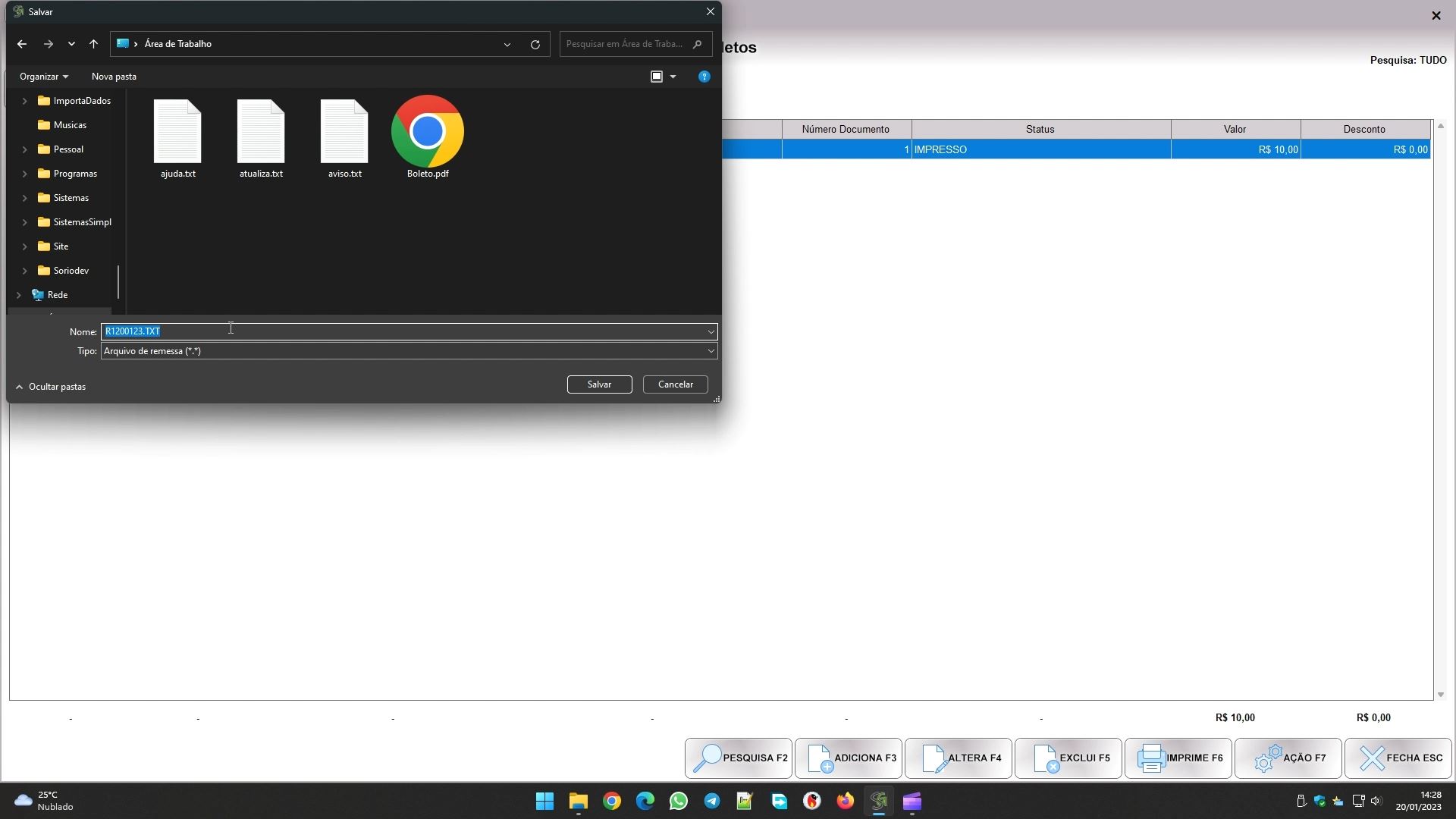The height and width of the screenshot is (819, 1456).
Task: Click Nova pasta in the toolbar
Action: 114,77
